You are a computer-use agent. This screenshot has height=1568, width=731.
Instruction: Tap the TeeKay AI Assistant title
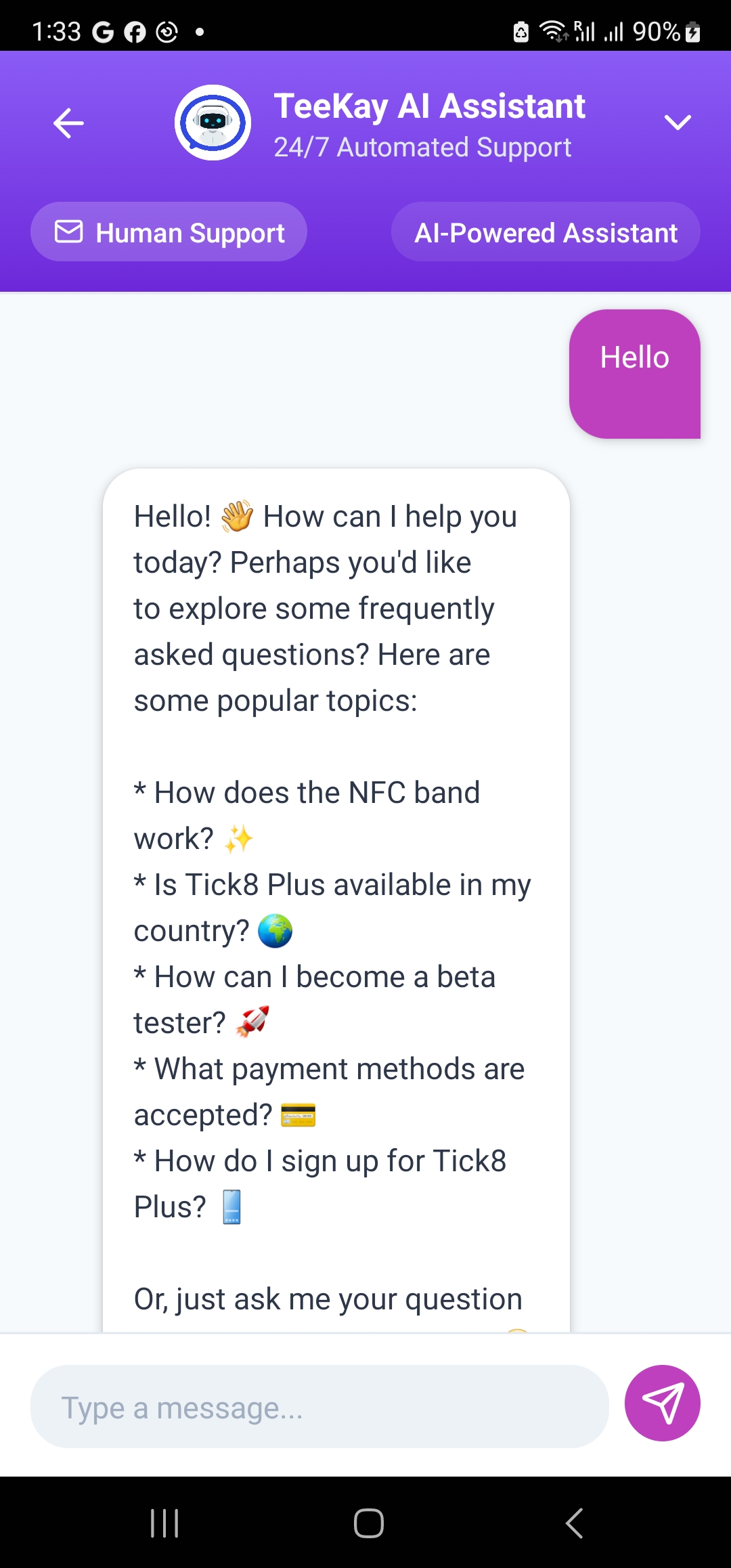[429, 106]
